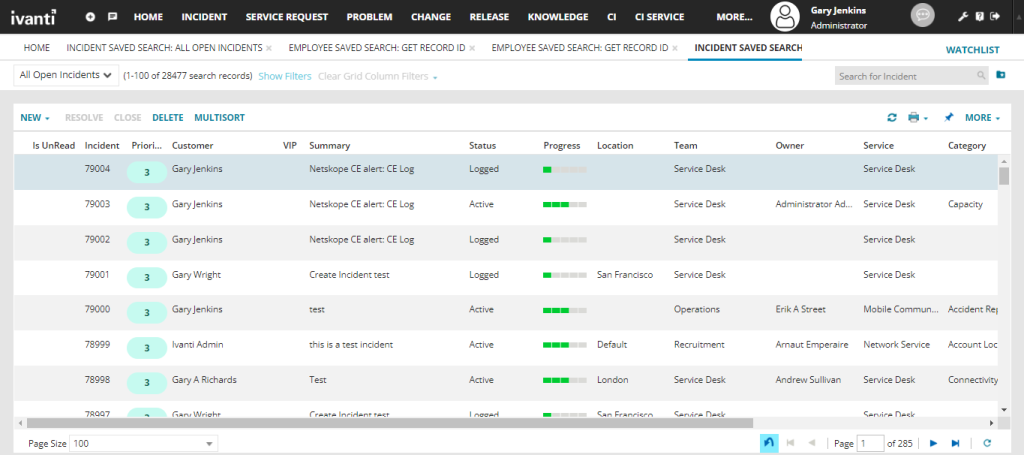Click the highlighted undo arrow pager icon
The height and width of the screenshot is (470, 1024).
click(x=769, y=443)
